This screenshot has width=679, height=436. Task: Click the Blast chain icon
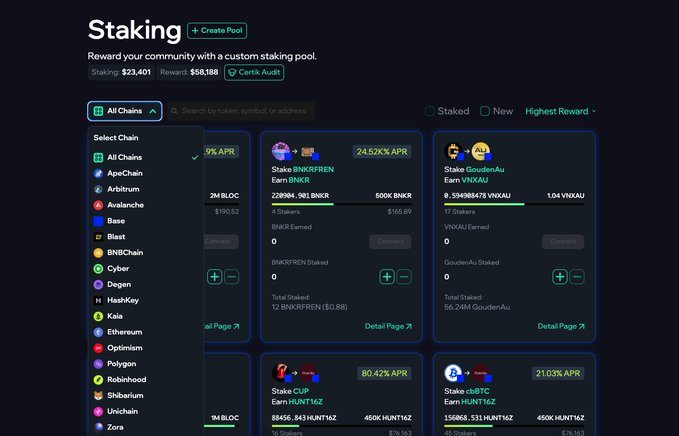98,237
